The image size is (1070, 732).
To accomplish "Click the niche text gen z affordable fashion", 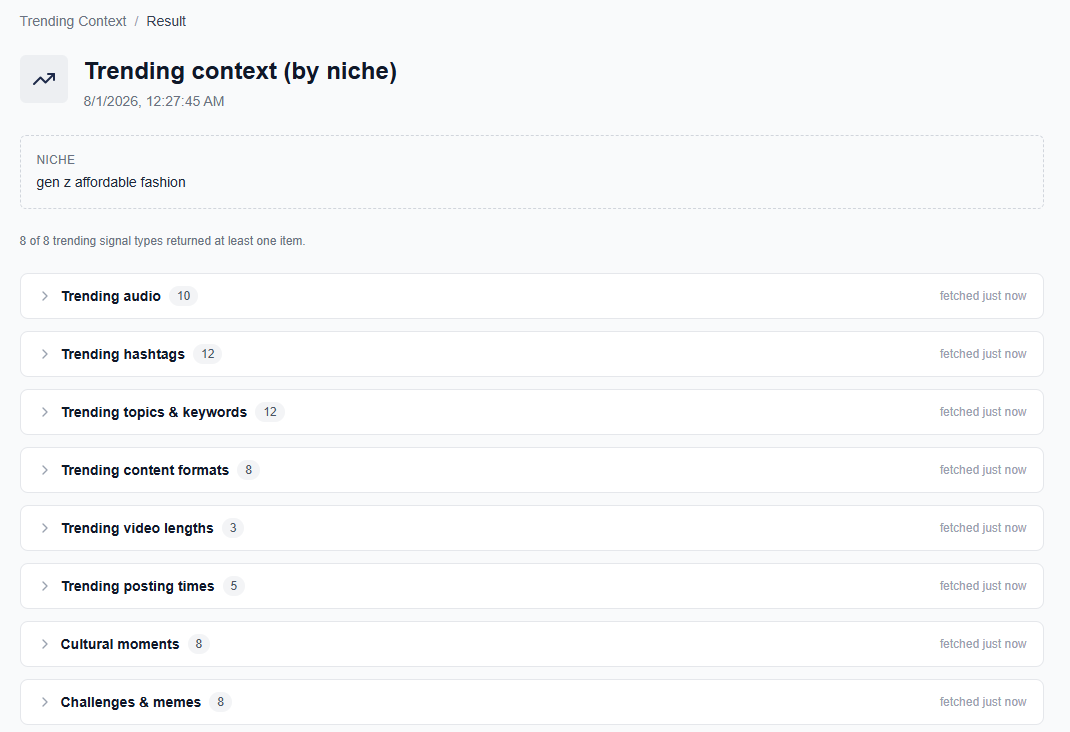I will pos(111,182).
